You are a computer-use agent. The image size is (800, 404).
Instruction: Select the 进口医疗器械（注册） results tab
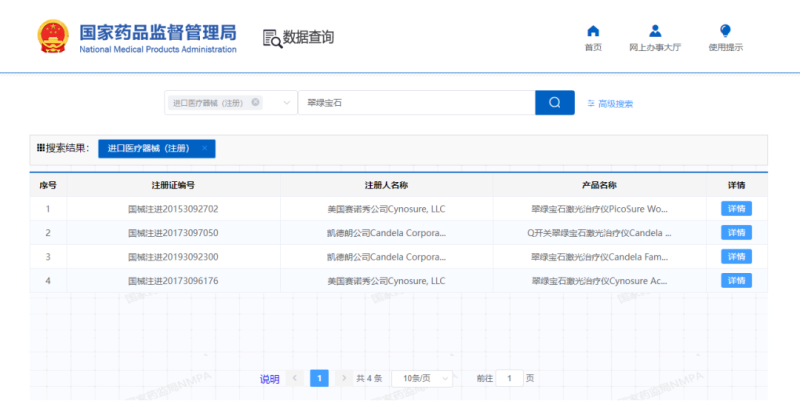[x=148, y=148]
